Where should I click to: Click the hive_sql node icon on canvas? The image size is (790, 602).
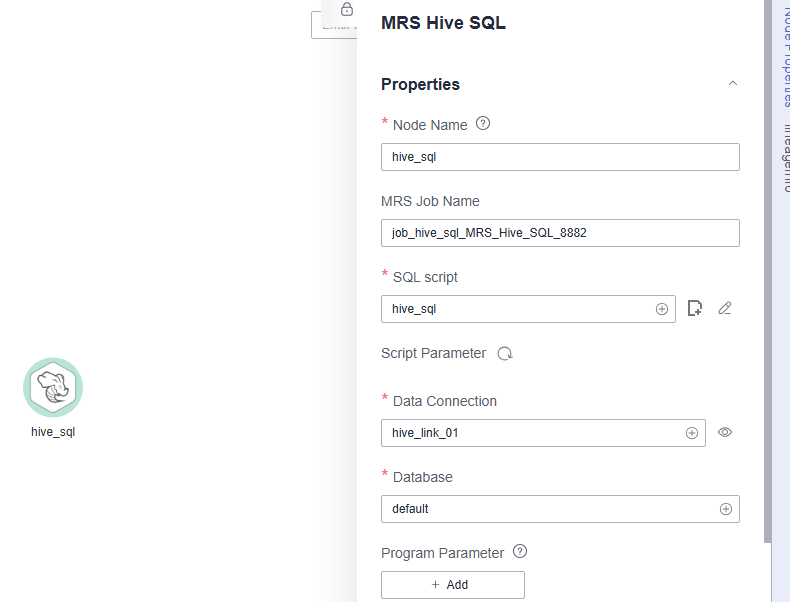53,387
